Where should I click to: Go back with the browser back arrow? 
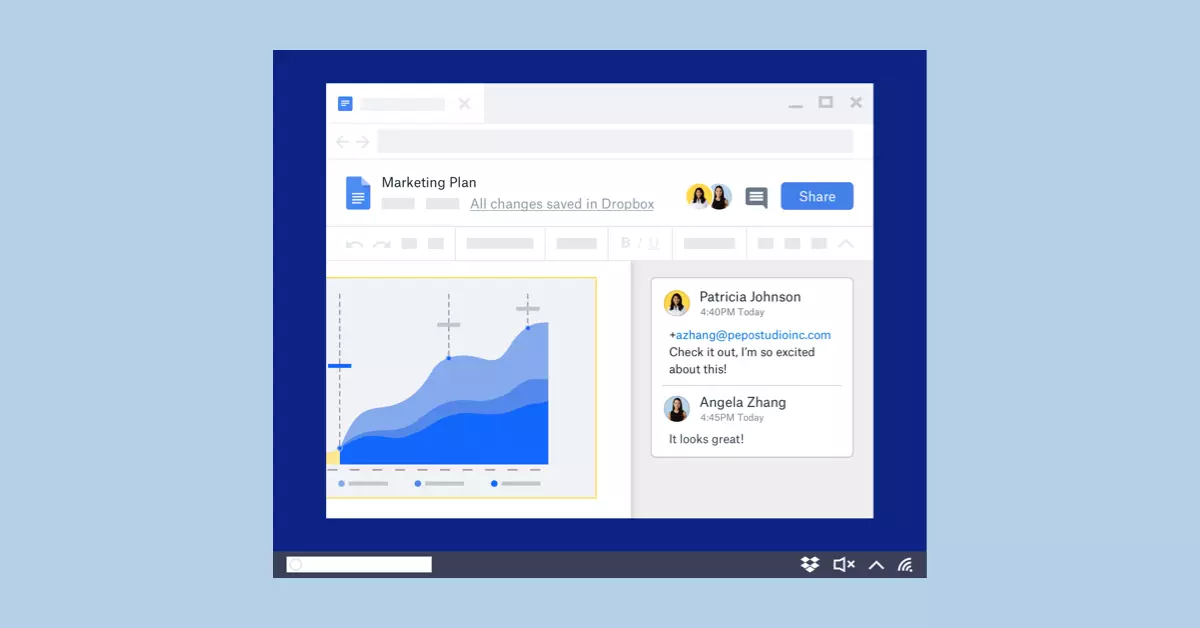click(343, 142)
